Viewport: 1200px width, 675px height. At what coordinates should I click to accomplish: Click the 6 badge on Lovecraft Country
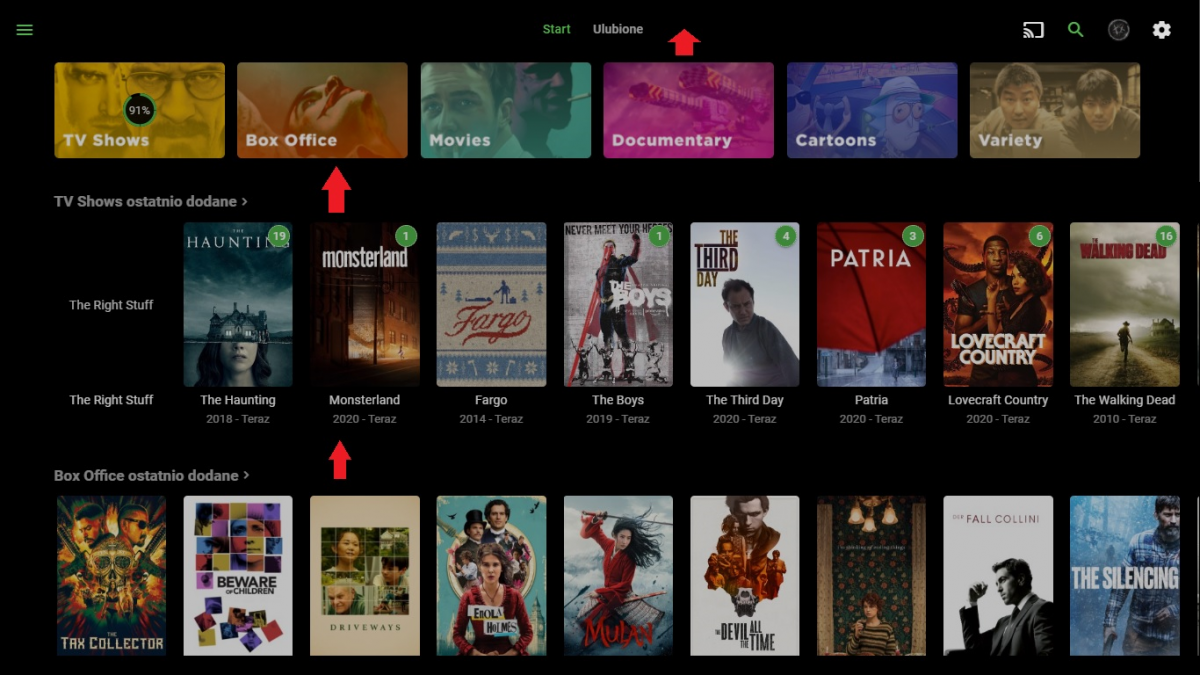coord(1039,236)
